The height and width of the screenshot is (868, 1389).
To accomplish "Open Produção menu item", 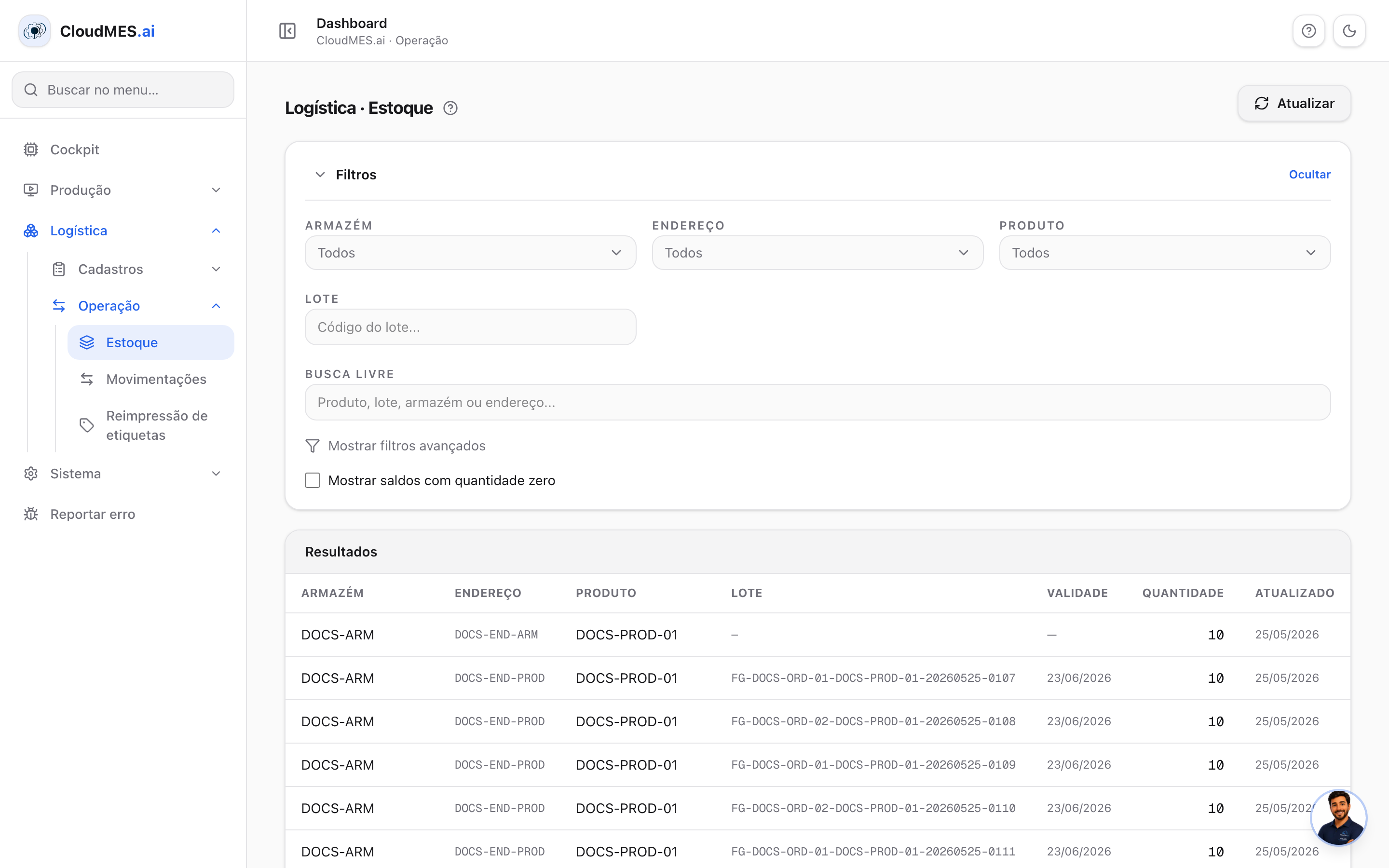I will [x=123, y=190].
